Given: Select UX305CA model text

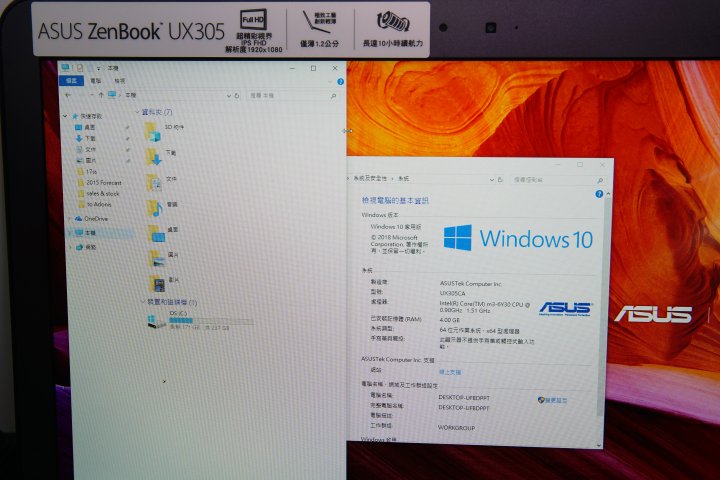Looking at the screenshot, I should pos(453,293).
